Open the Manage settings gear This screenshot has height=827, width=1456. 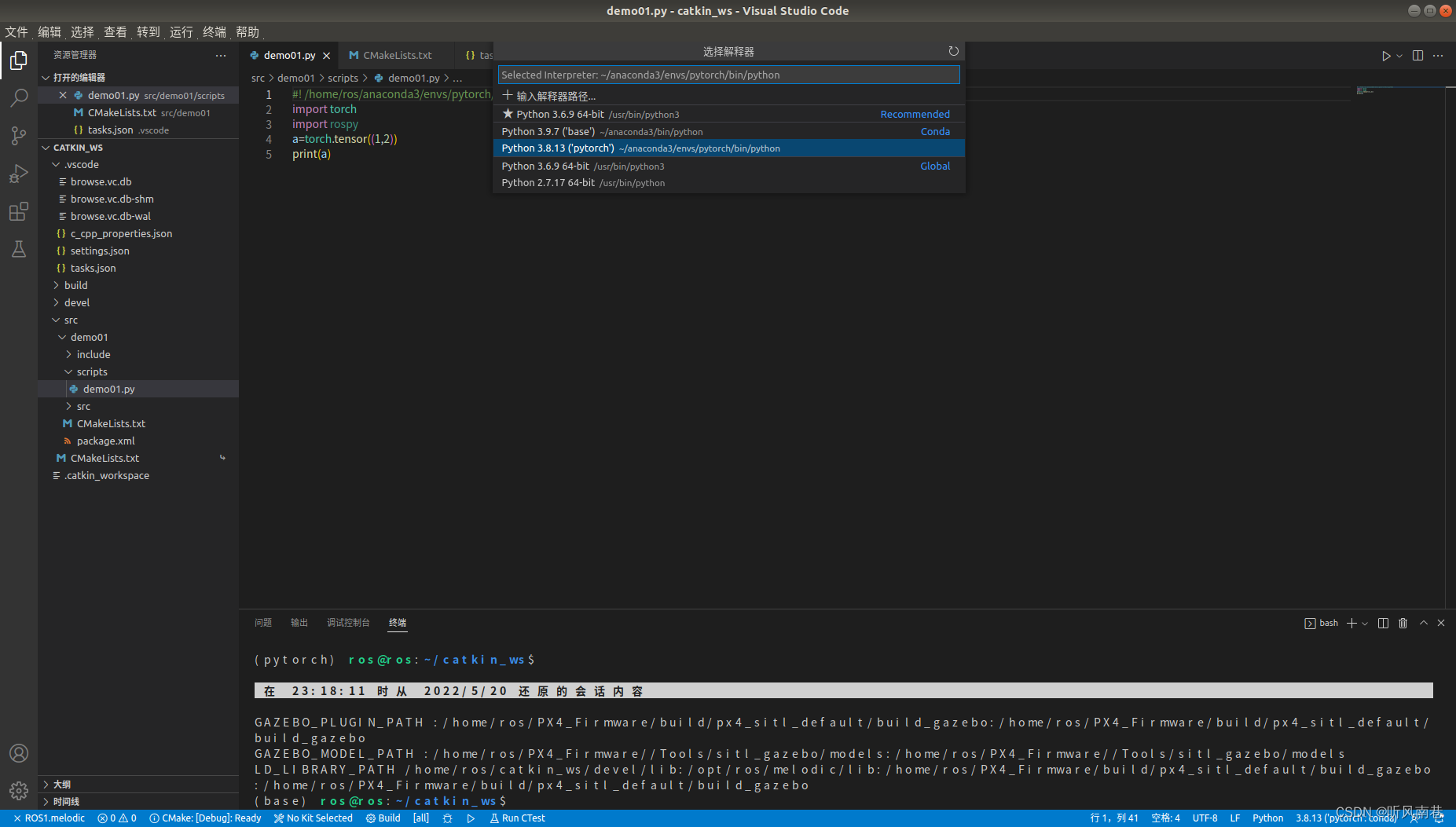pyautogui.click(x=18, y=790)
